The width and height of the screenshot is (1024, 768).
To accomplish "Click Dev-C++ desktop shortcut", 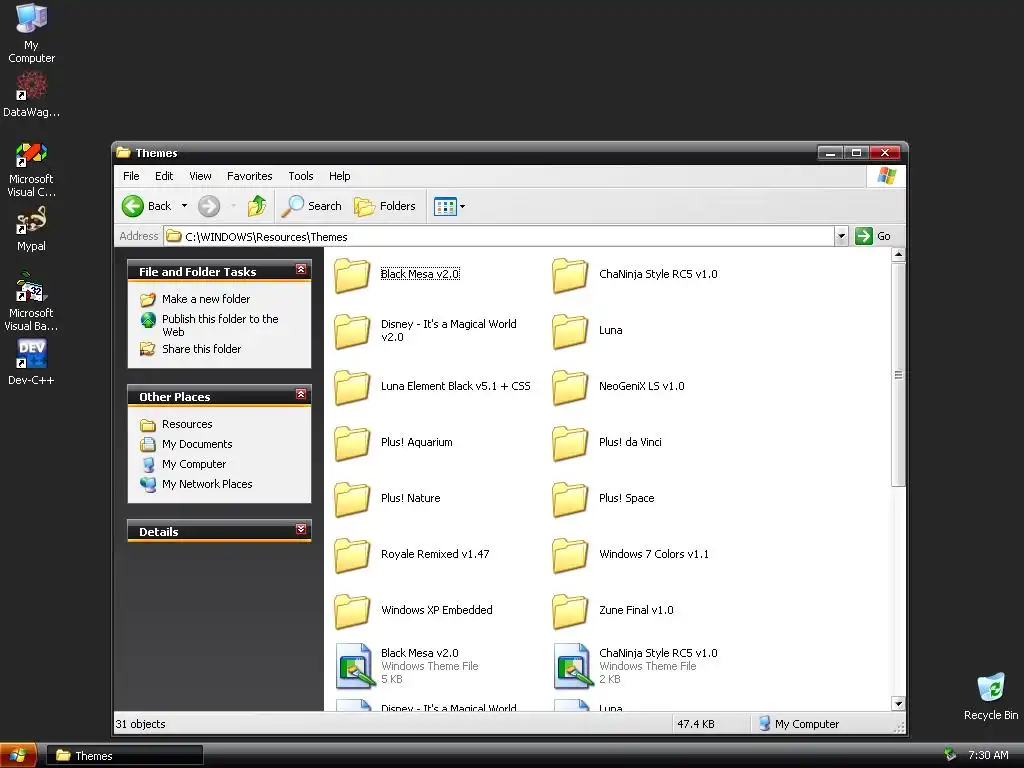I will pos(31,362).
